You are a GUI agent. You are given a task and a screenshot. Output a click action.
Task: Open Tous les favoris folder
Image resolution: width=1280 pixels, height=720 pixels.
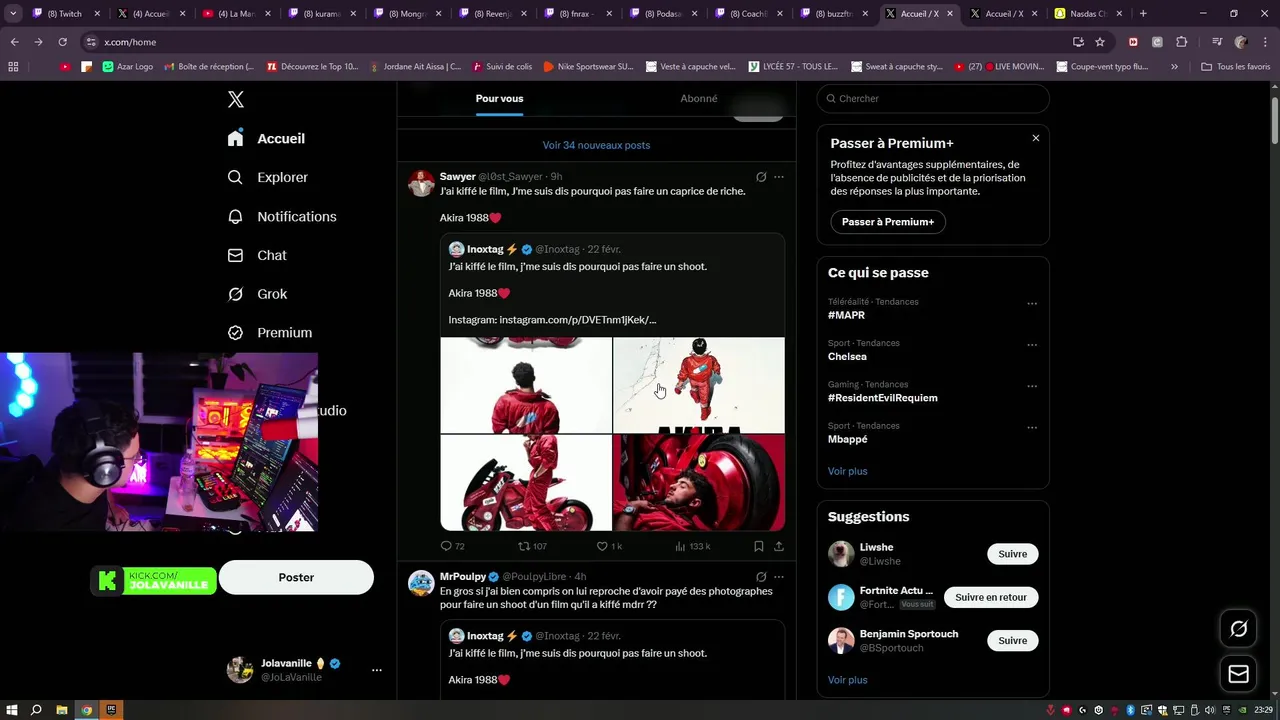[1235, 66]
